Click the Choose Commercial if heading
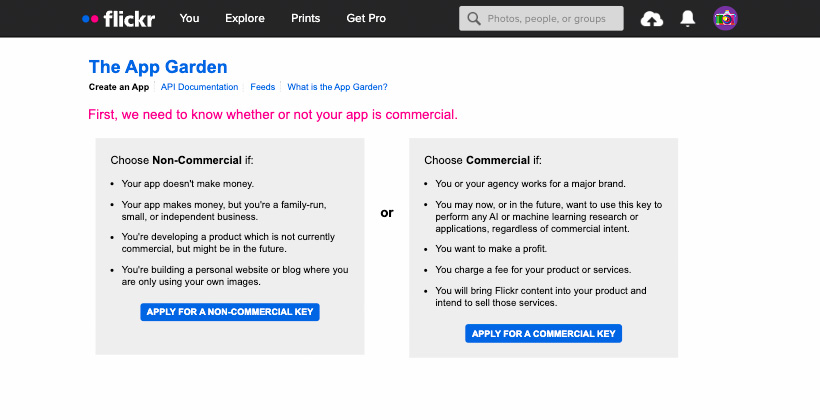 pos(483,160)
